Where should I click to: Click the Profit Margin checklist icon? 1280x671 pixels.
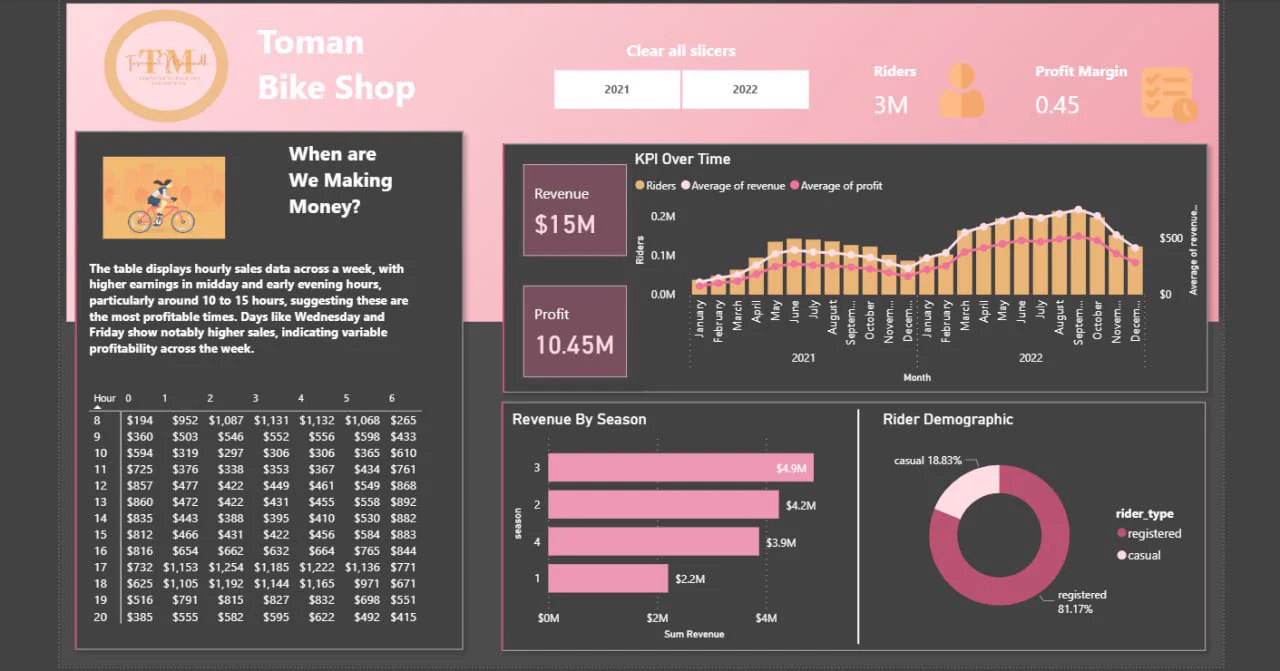coord(1169,95)
